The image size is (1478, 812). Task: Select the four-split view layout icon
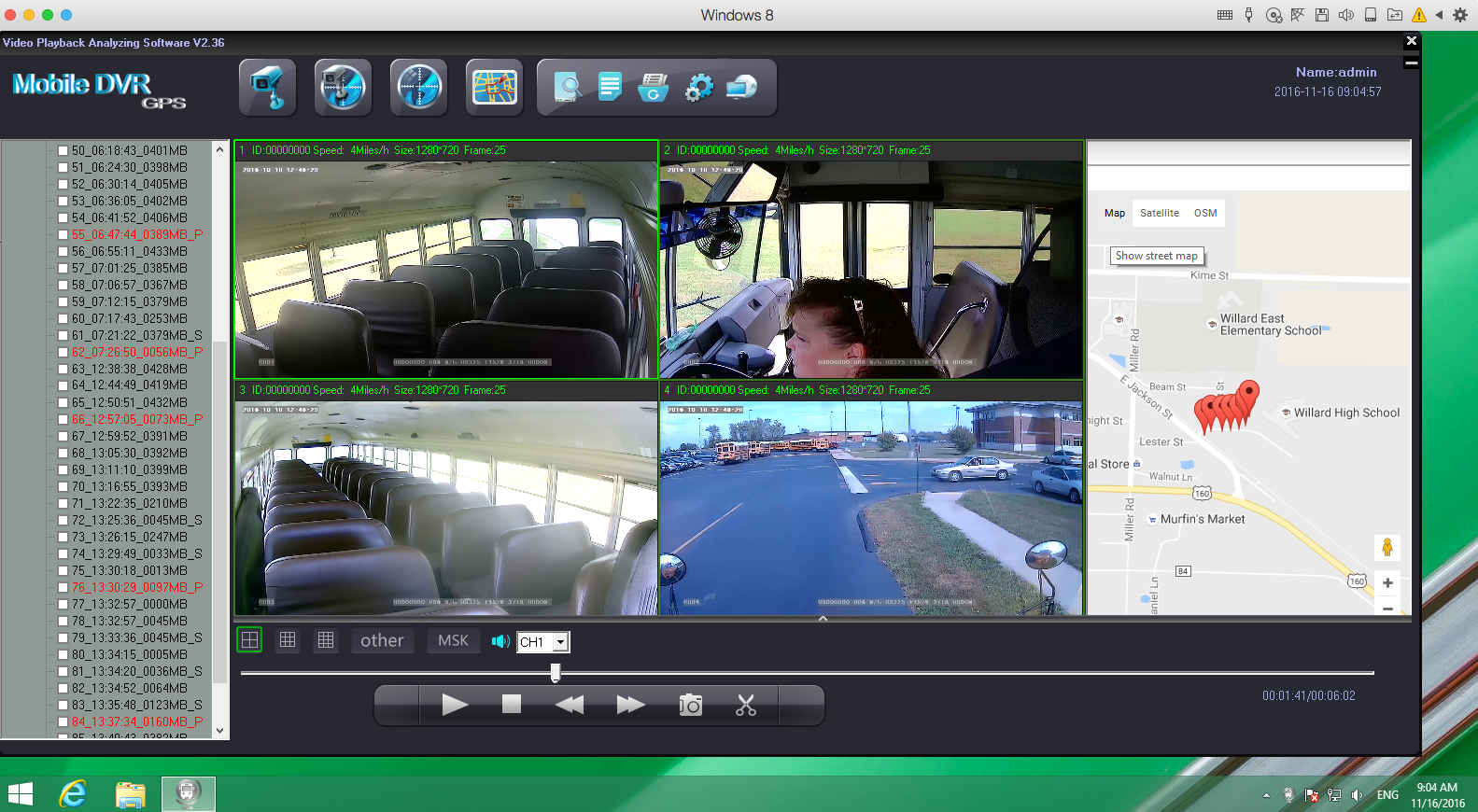(249, 640)
